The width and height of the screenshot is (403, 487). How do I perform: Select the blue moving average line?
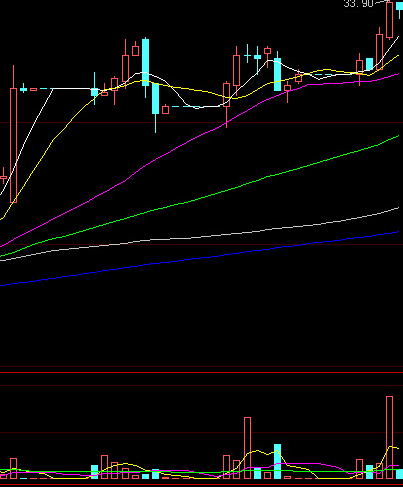pos(200,259)
